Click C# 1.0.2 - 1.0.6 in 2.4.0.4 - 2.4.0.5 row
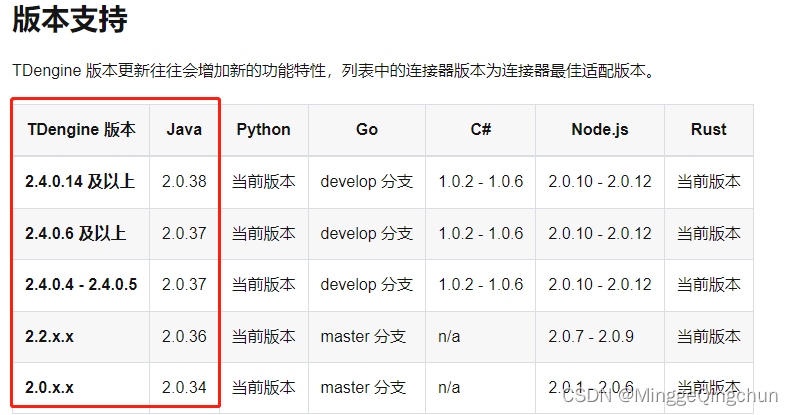 480,285
